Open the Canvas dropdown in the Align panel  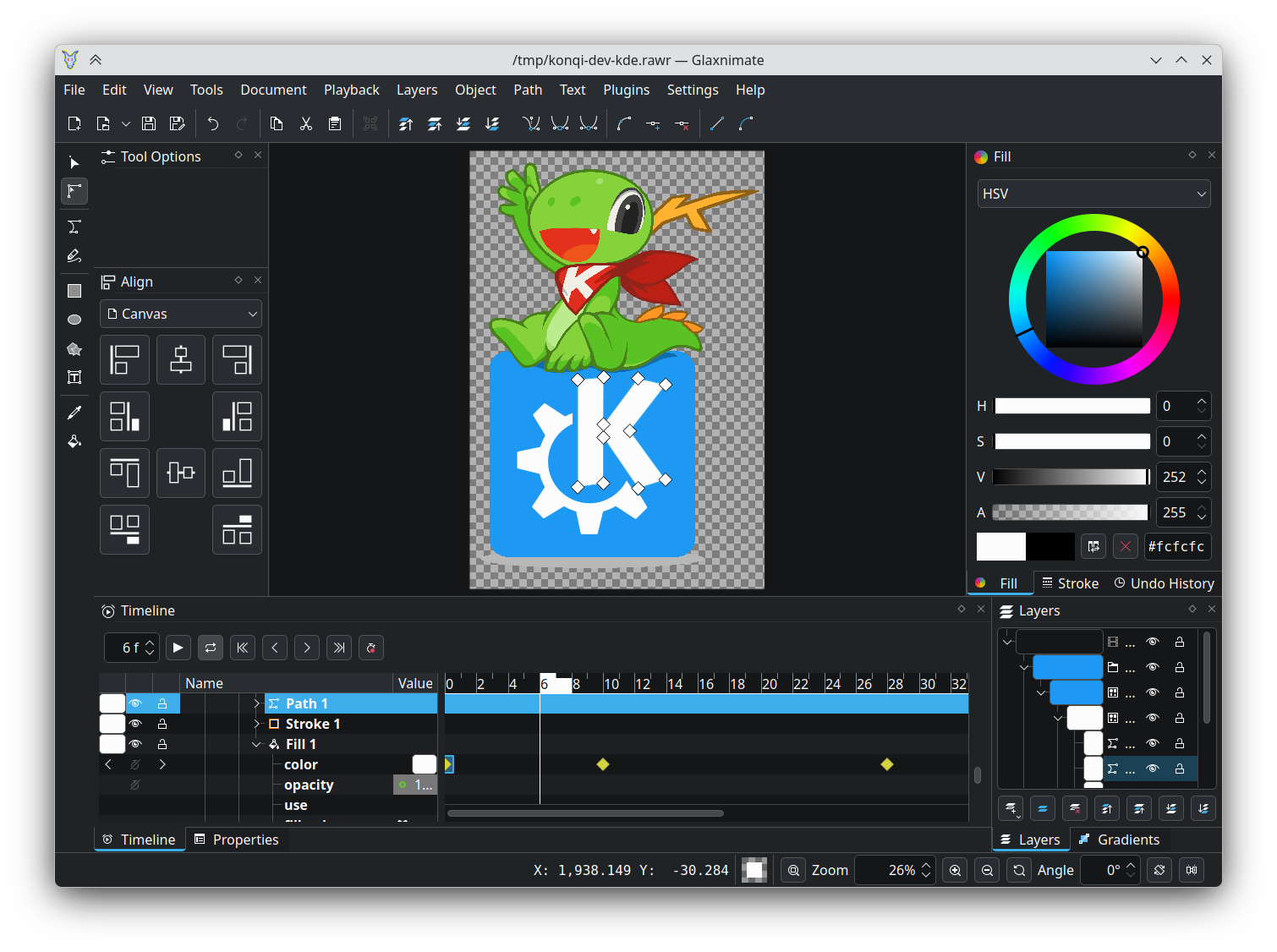pos(181,314)
